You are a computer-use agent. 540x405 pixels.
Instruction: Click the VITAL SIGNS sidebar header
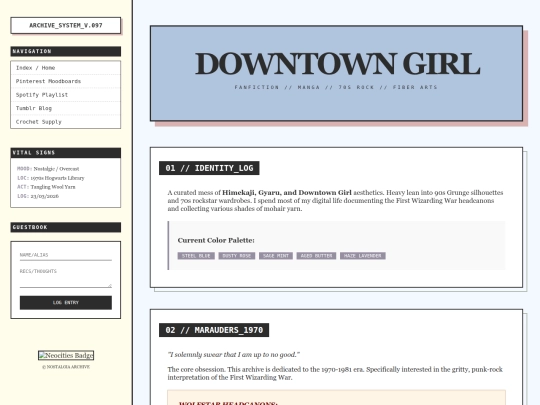click(x=66, y=153)
